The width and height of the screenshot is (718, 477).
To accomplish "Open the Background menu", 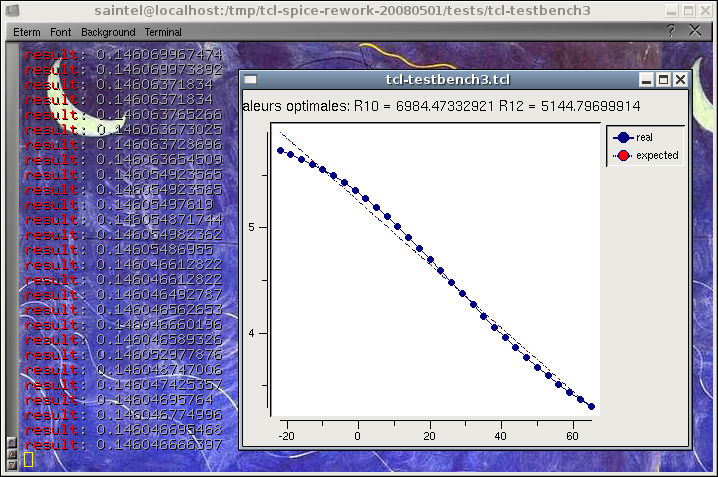I will [x=108, y=32].
